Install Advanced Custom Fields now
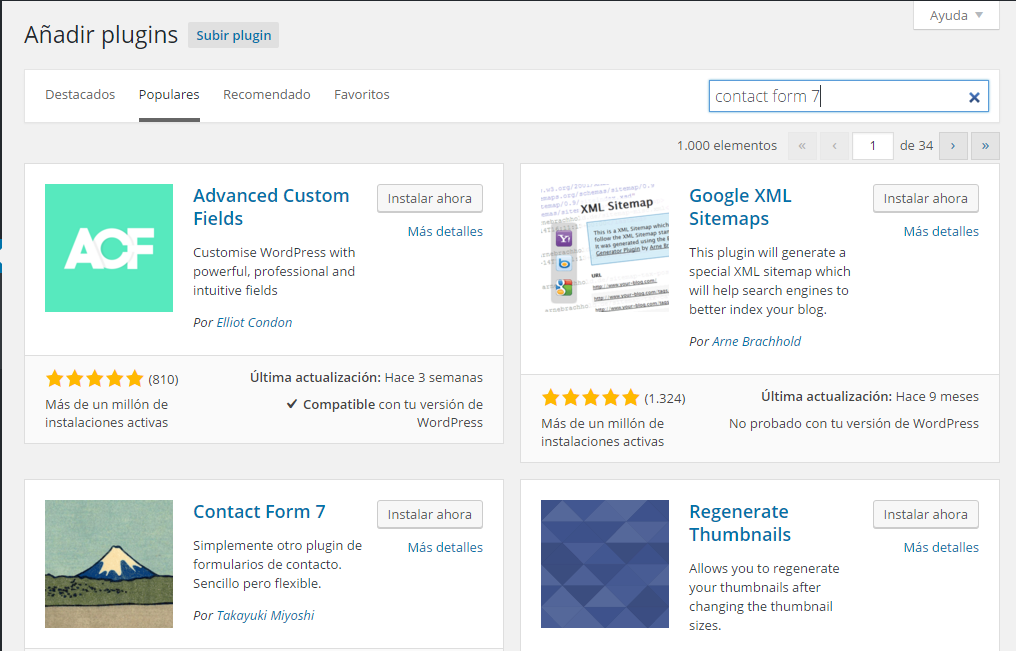 (430, 198)
